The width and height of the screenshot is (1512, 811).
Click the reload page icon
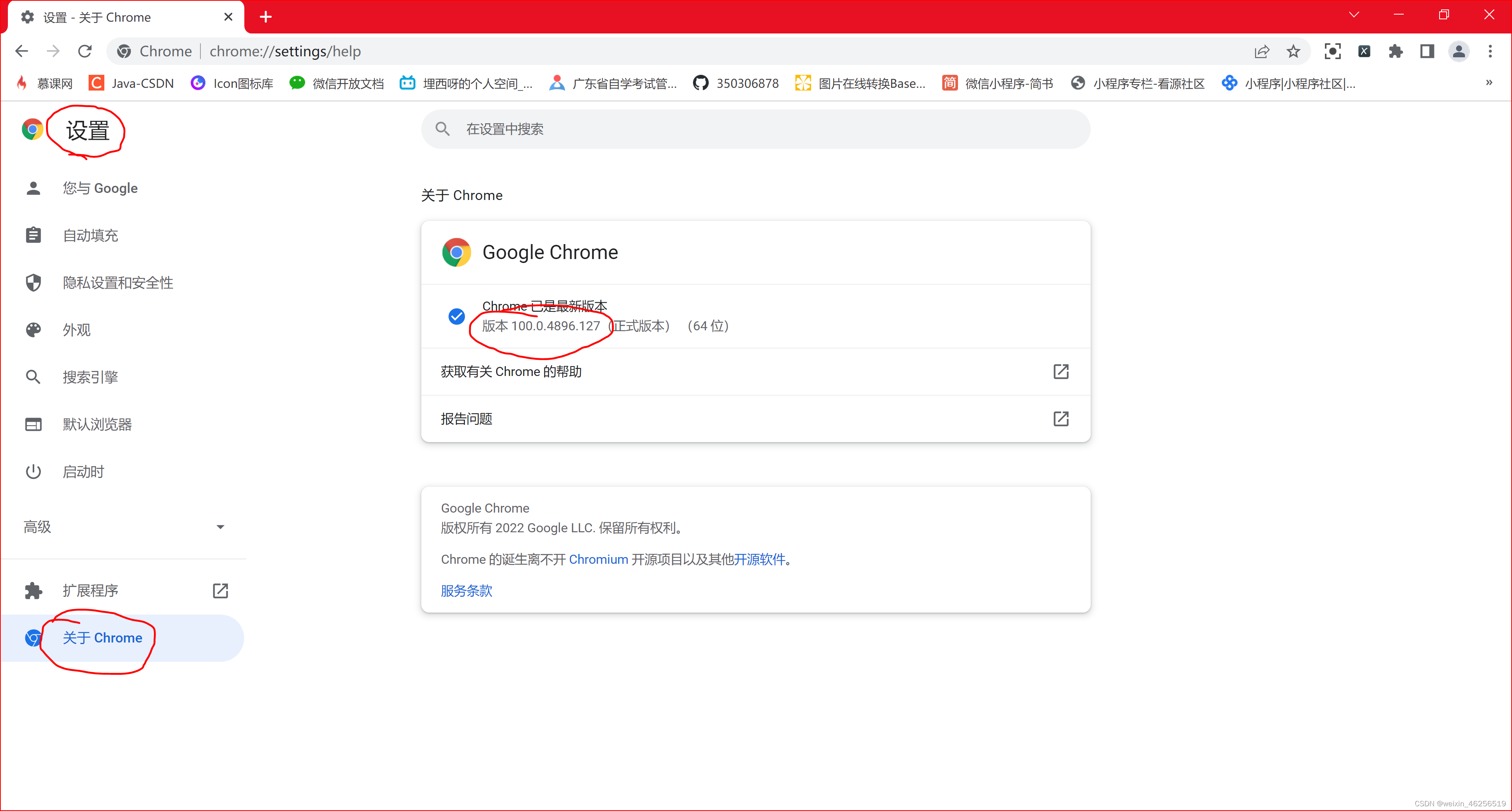tap(85, 51)
